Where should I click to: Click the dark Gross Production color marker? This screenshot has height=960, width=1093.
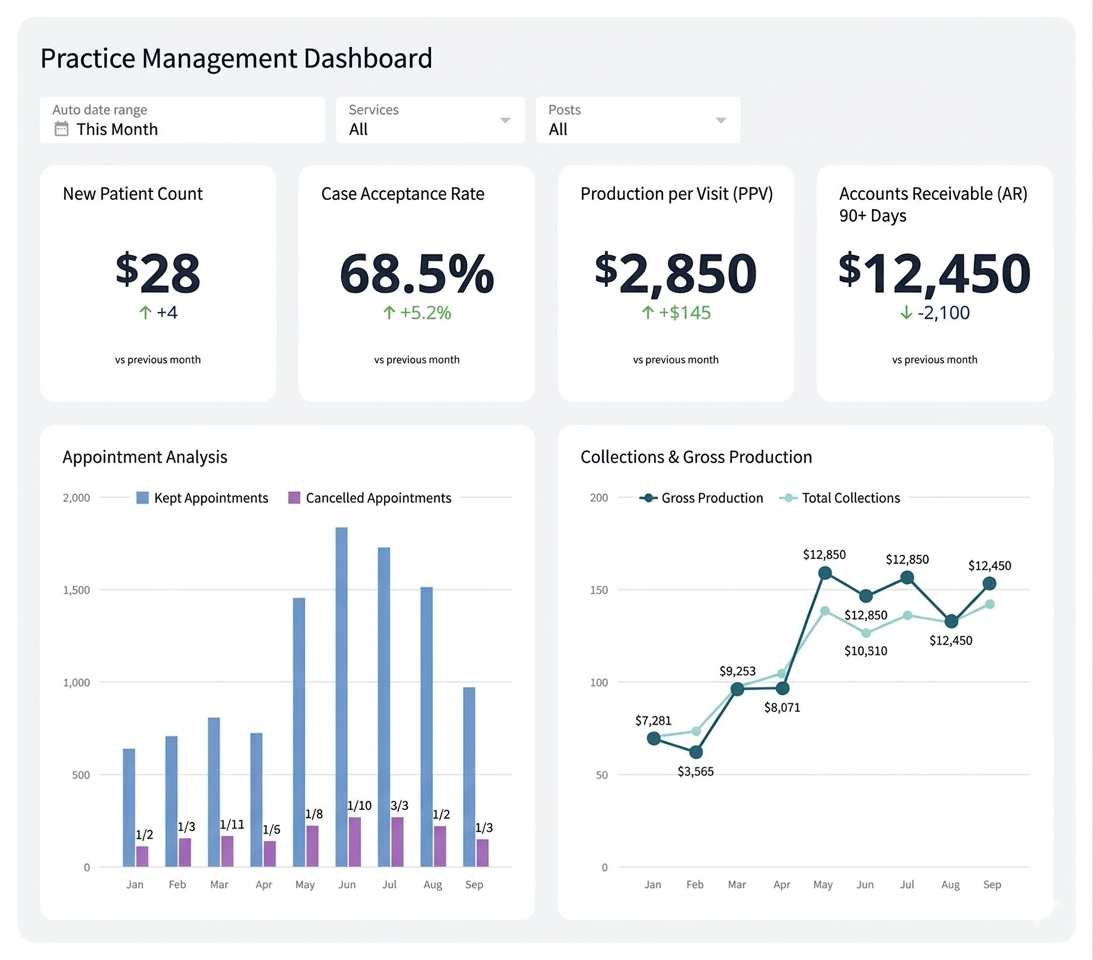point(650,497)
